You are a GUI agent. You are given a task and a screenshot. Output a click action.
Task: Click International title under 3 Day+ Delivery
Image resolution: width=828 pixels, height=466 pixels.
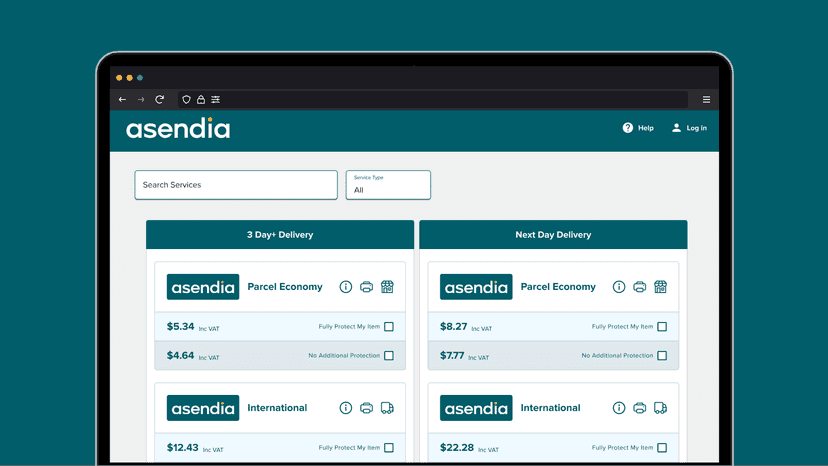pos(277,408)
